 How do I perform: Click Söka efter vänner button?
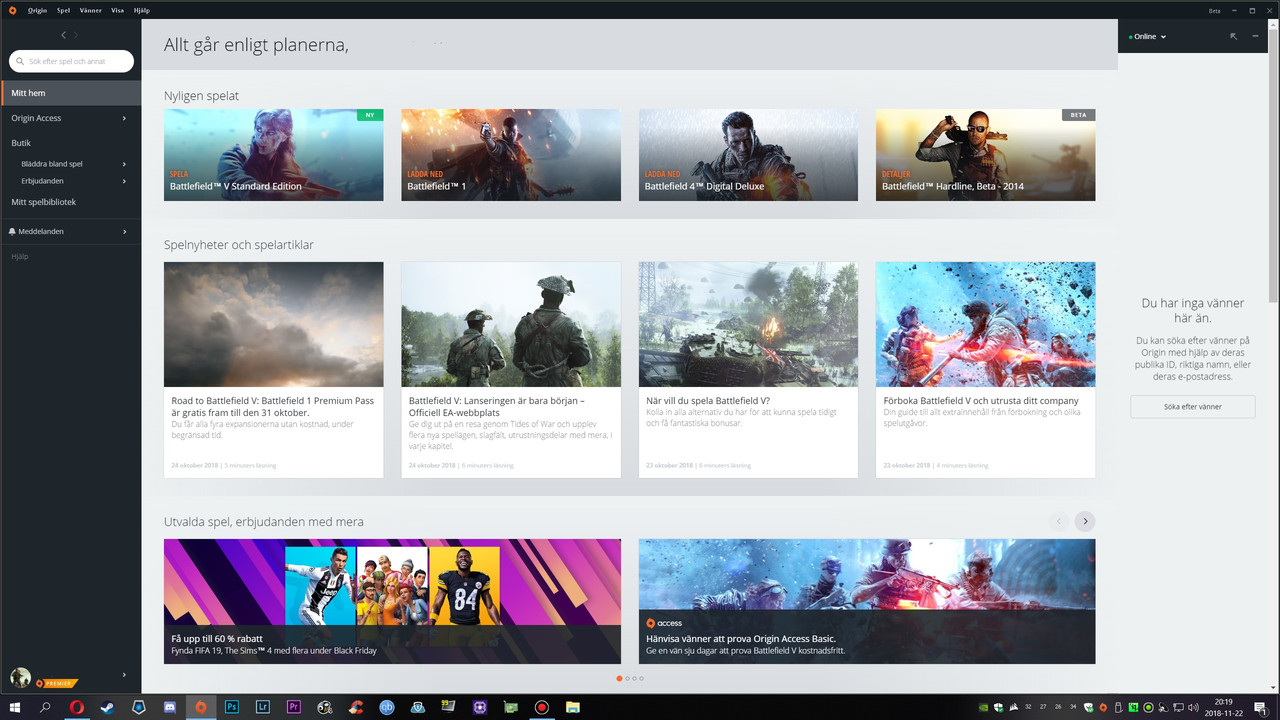point(1192,406)
